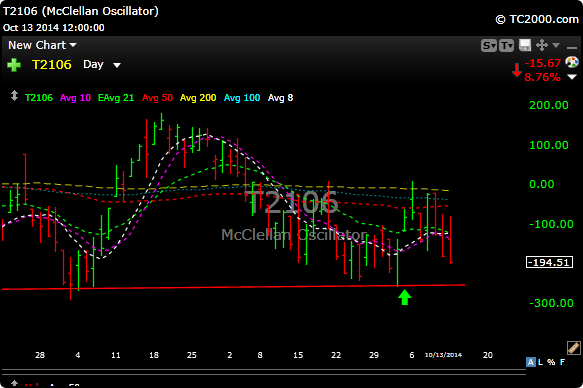Click the 29 date label on time axis
Screen dimensions: 583x388
click(x=374, y=355)
